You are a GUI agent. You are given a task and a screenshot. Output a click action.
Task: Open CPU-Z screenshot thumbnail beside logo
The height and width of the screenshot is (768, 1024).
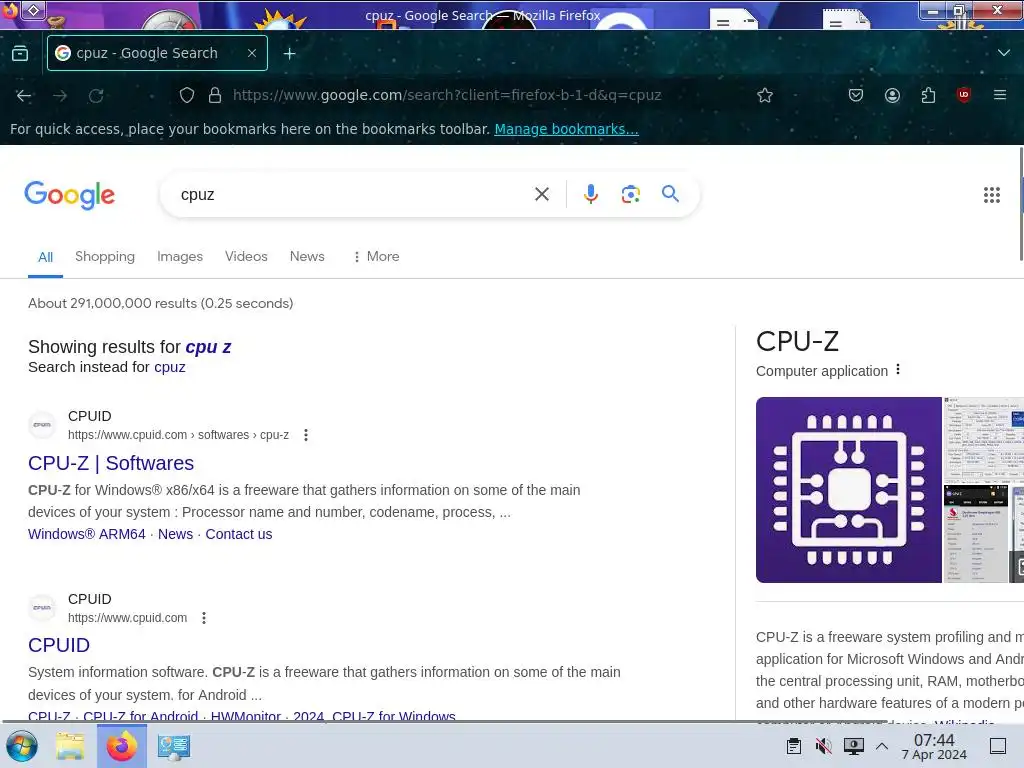coord(983,440)
